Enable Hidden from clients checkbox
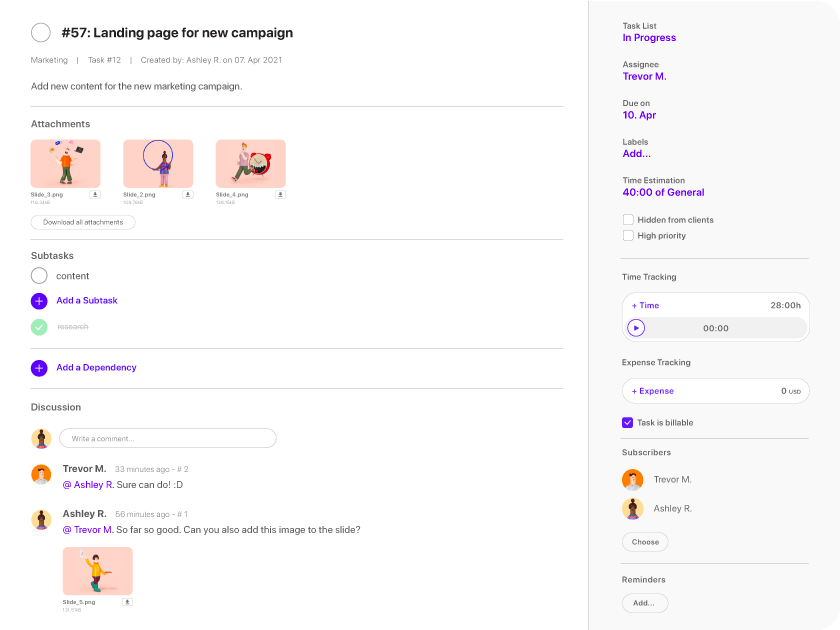The image size is (840, 630). click(x=628, y=220)
